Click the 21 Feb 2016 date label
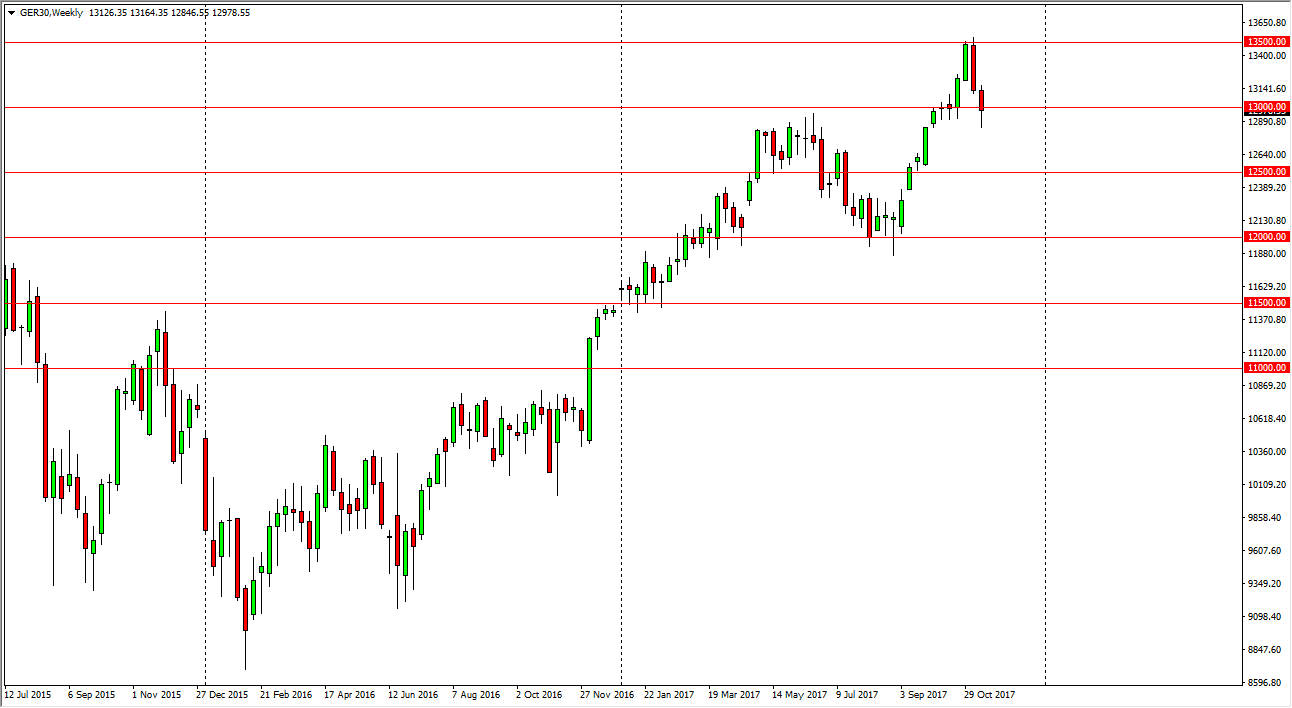The width and height of the screenshot is (1292, 708). (286, 694)
